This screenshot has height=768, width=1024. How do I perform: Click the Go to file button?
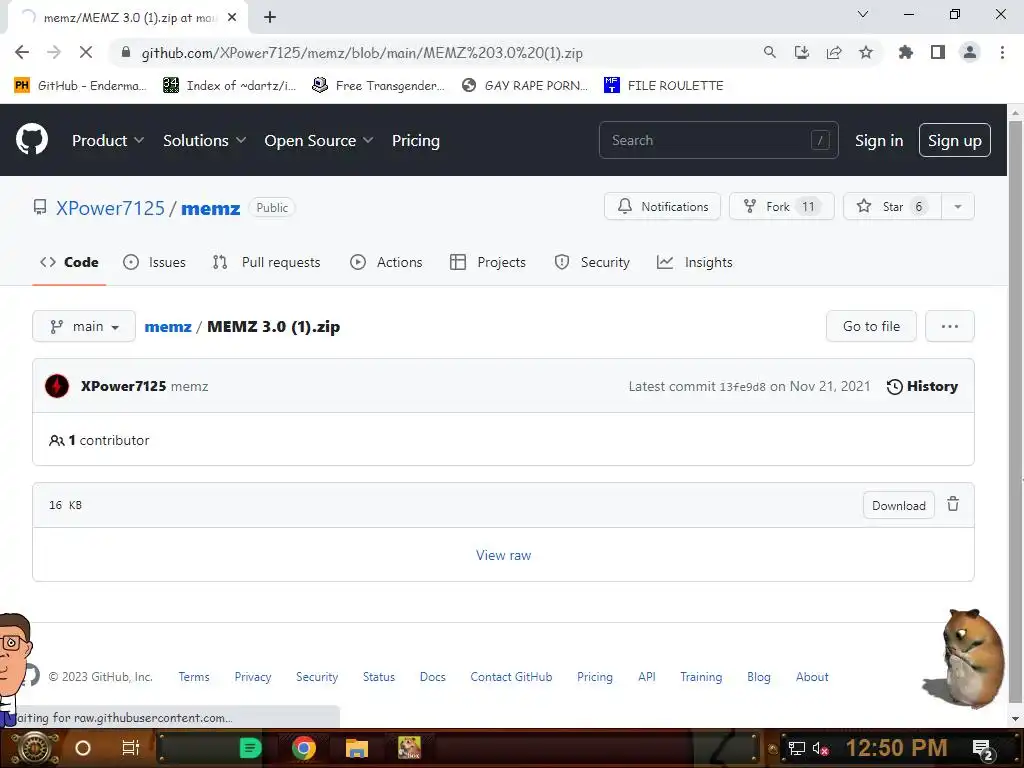tap(871, 327)
